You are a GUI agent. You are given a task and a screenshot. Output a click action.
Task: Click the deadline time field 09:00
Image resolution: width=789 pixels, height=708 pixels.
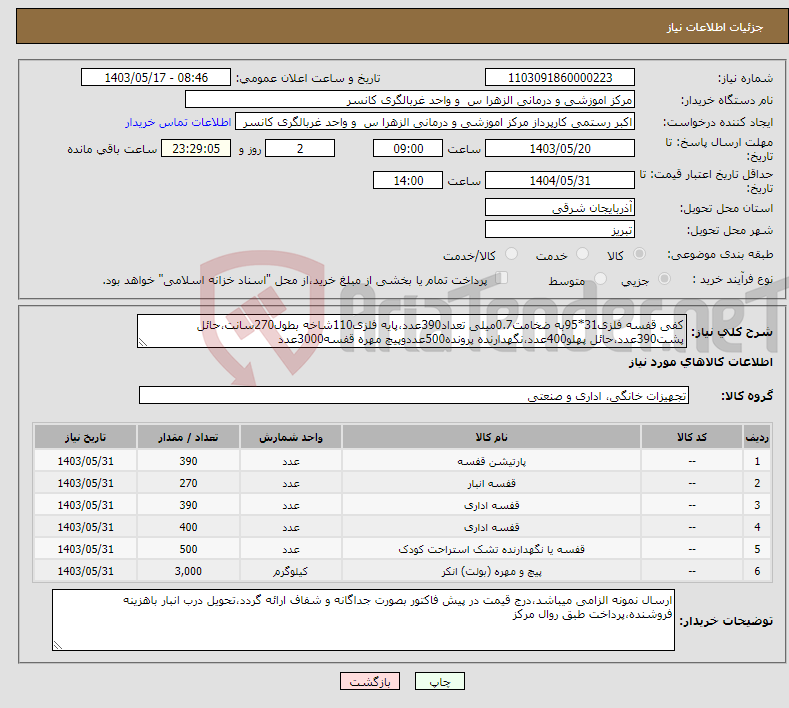click(x=408, y=148)
